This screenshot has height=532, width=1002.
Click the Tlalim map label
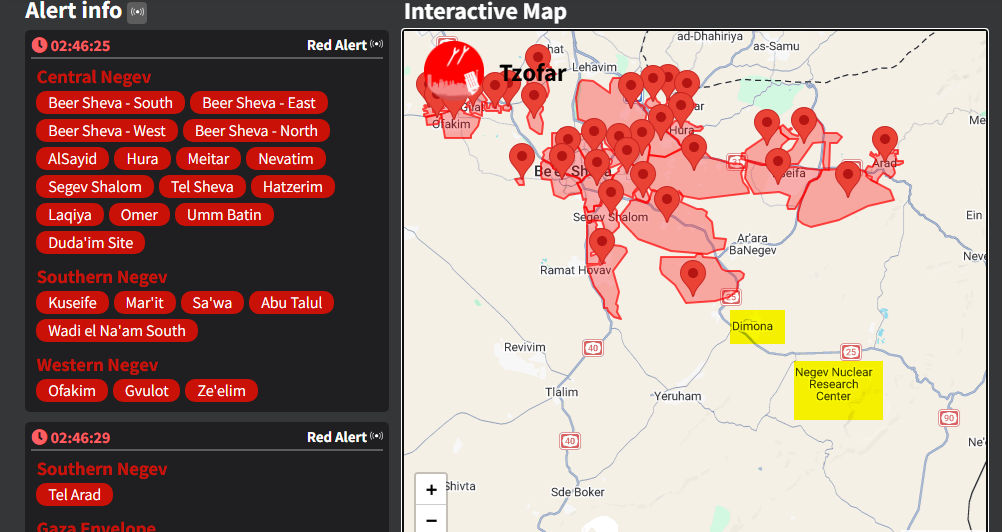tap(562, 392)
